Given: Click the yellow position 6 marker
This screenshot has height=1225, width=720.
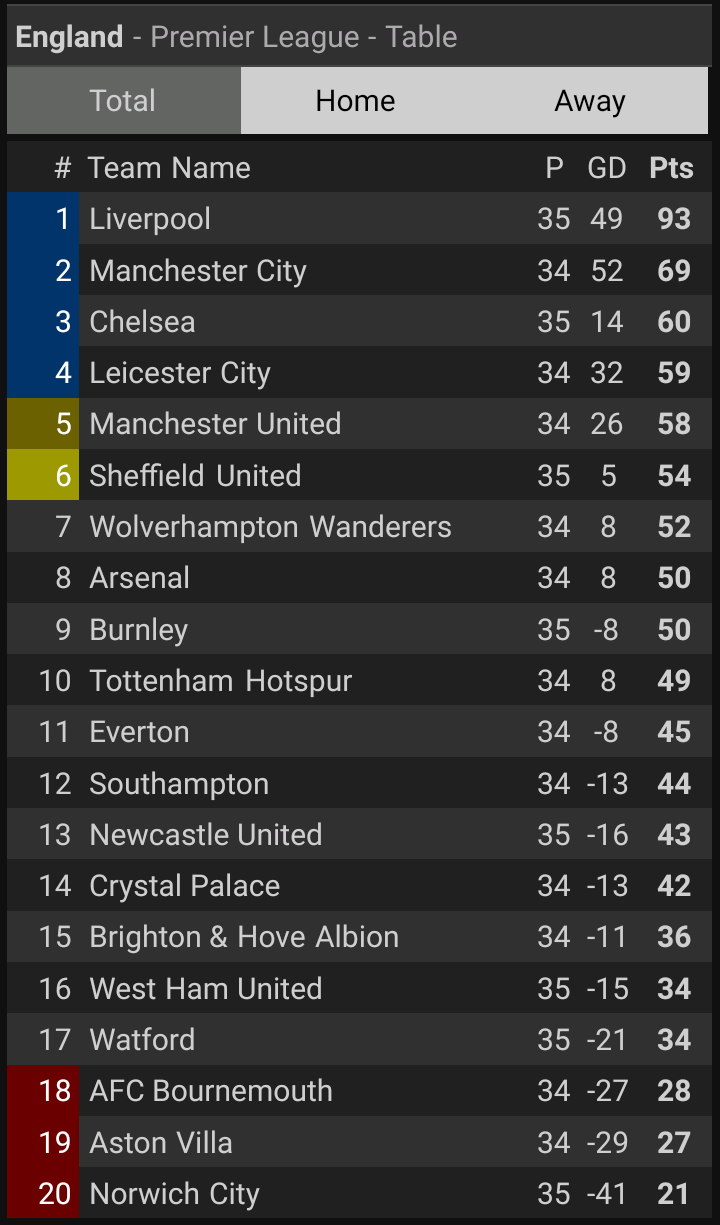Looking at the screenshot, I should (x=43, y=476).
